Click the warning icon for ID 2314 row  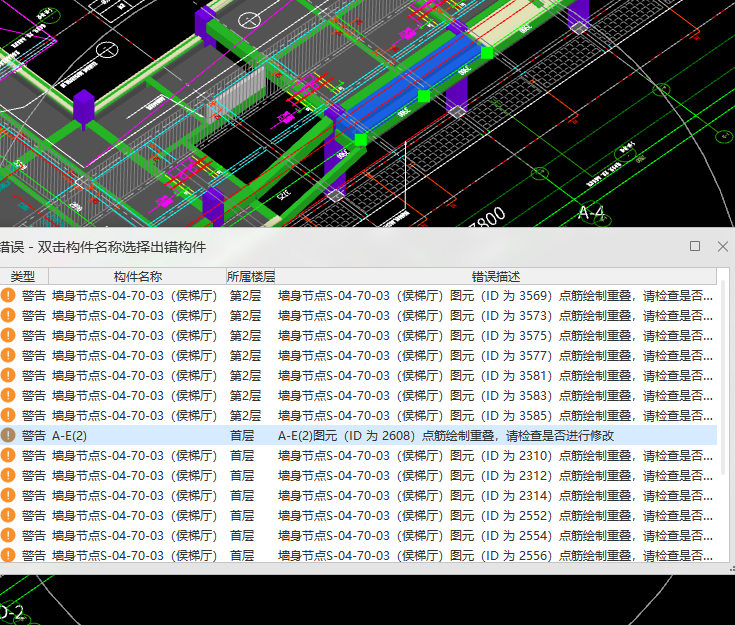[8, 496]
